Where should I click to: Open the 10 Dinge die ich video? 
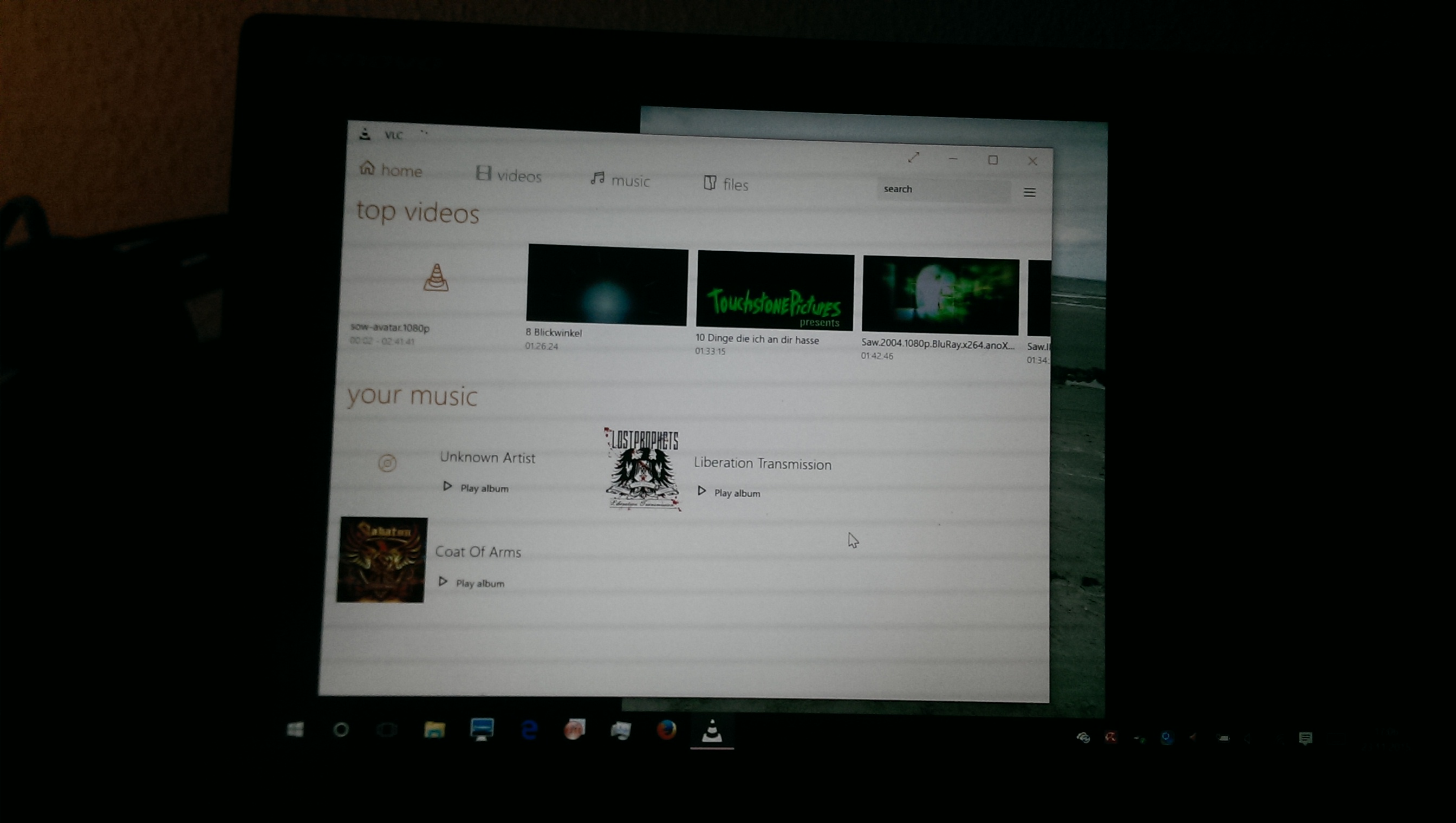click(775, 291)
